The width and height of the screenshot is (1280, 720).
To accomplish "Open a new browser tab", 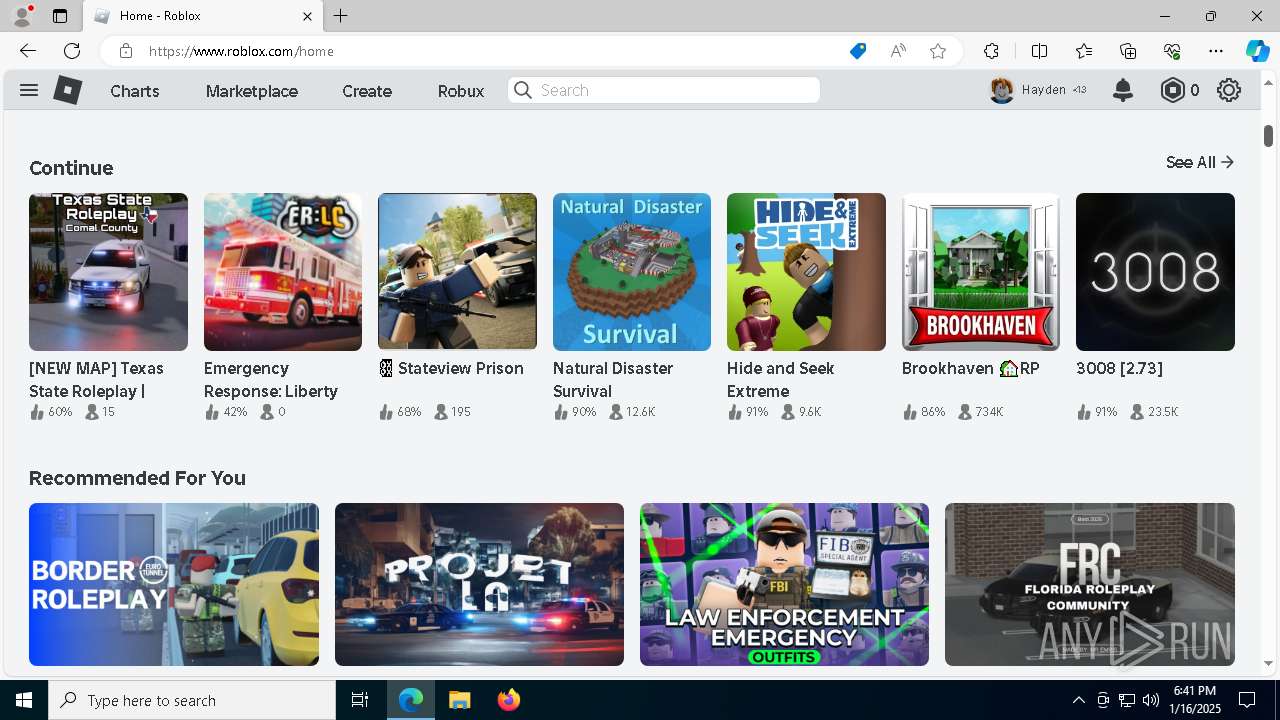I will click(x=341, y=16).
